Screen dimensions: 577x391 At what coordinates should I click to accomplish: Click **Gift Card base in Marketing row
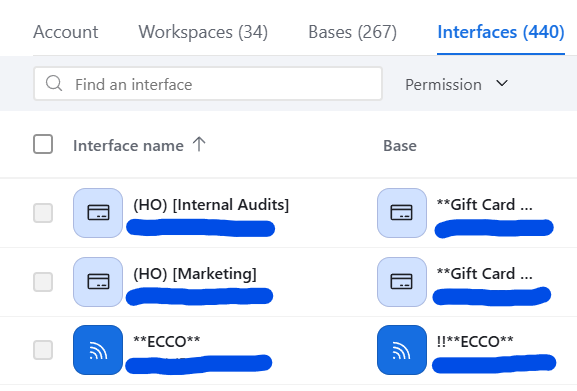point(485,274)
